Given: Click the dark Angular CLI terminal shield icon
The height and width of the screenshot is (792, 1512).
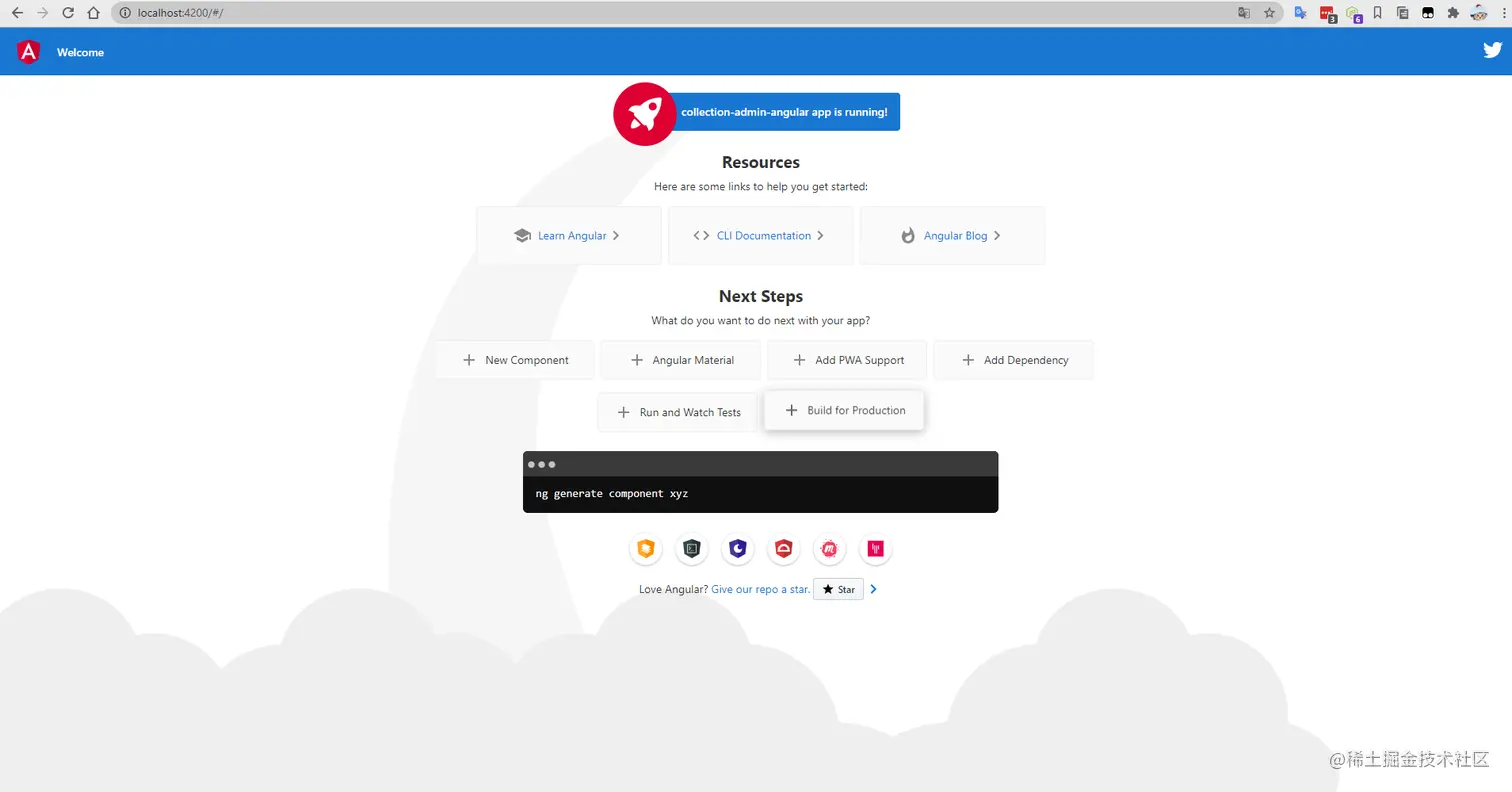Looking at the screenshot, I should pos(692,548).
